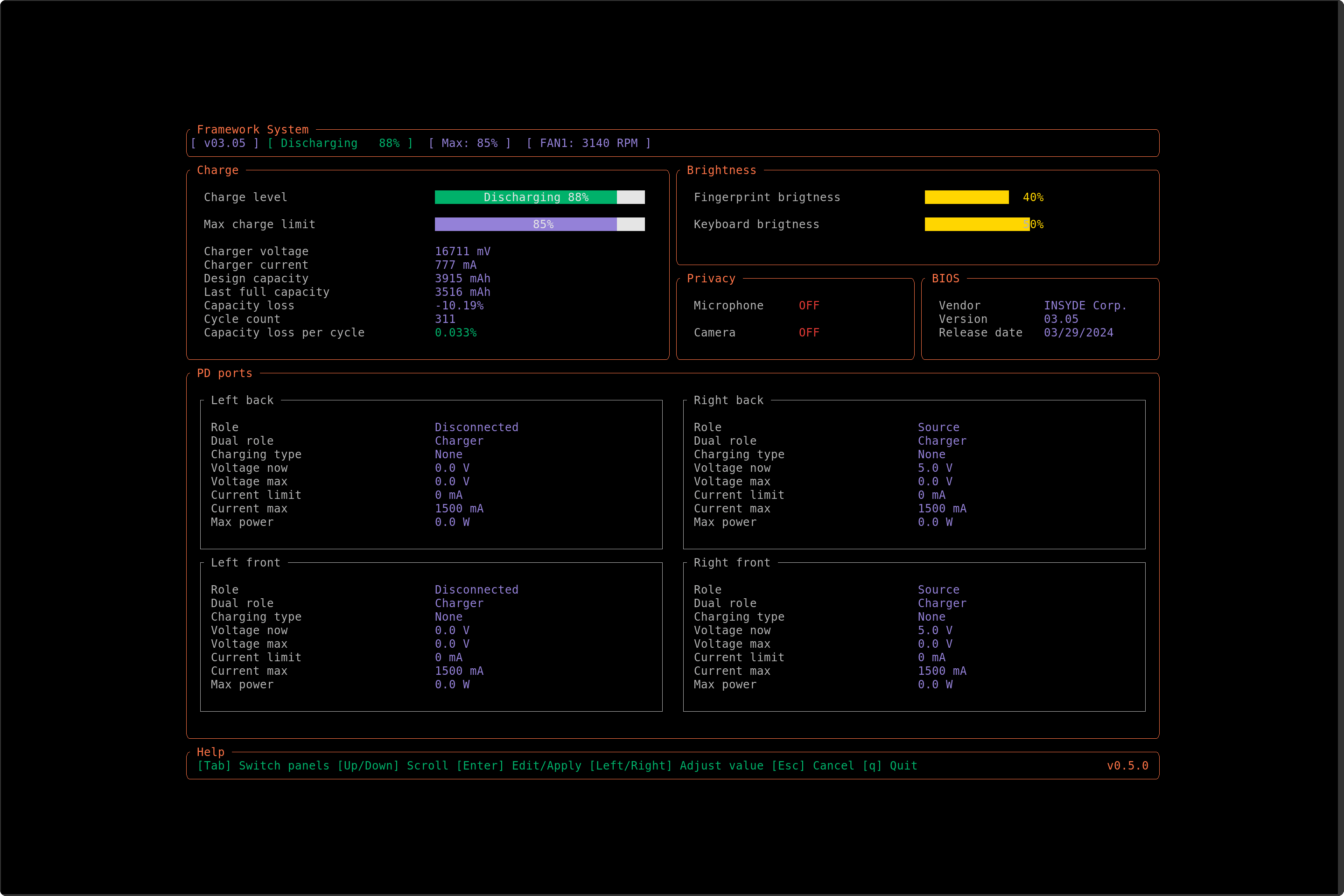Expand the Right back PD port details
The width and height of the screenshot is (1344, 896).
pos(728,400)
